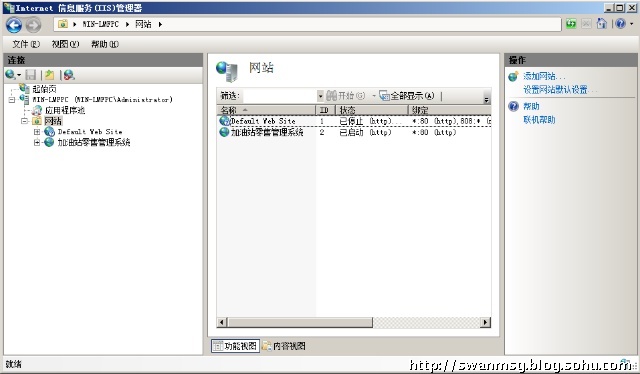Image resolution: width=640 pixels, height=374 pixels.
Task: Sort by the 名称 column header
Action: click(266, 110)
